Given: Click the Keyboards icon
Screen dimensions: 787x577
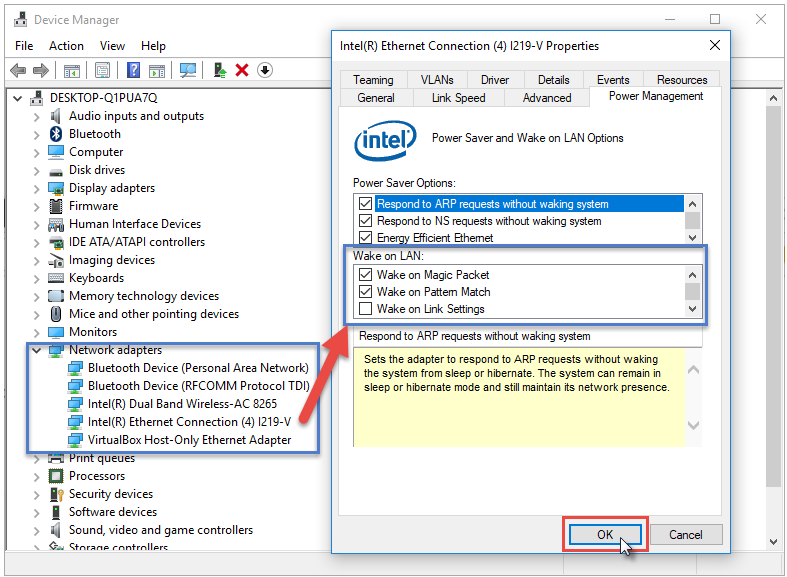Looking at the screenshot, I should click(x=56, y=278).
